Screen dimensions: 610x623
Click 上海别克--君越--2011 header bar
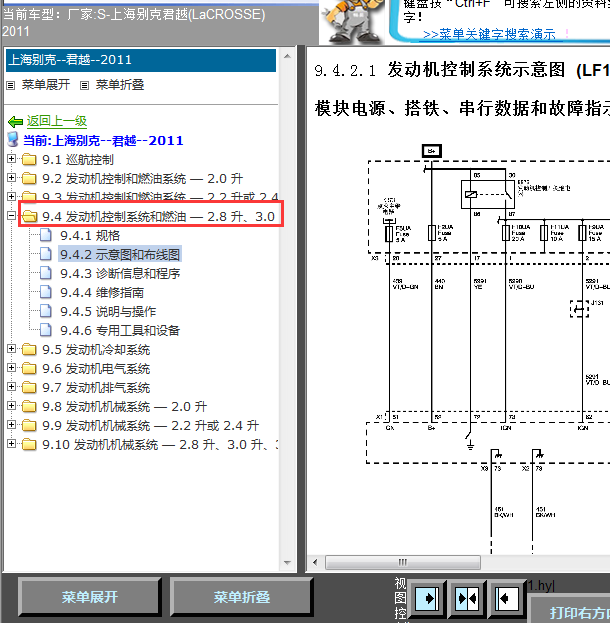tap(141, 60)
